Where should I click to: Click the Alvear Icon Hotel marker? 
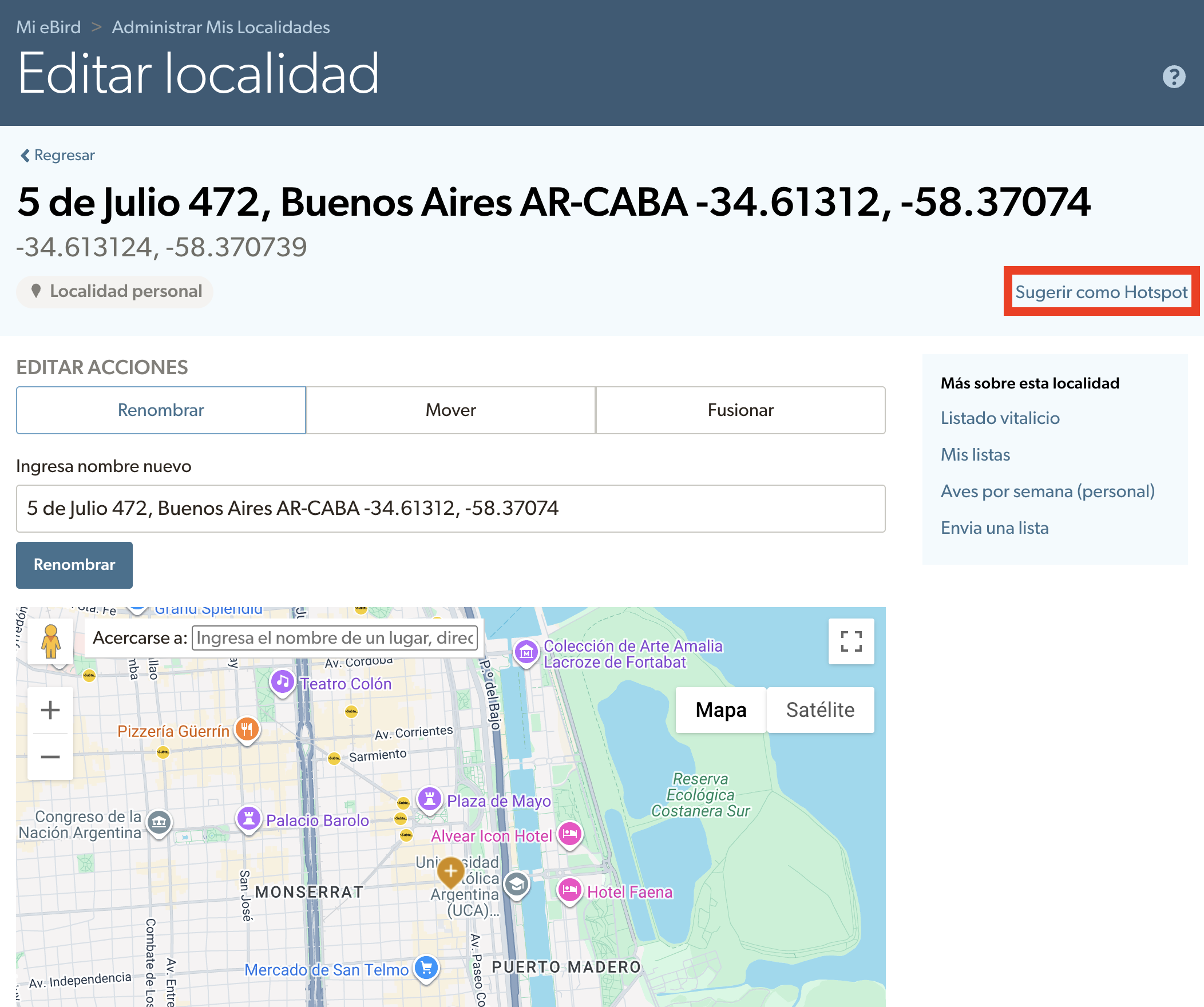[569, 835]
